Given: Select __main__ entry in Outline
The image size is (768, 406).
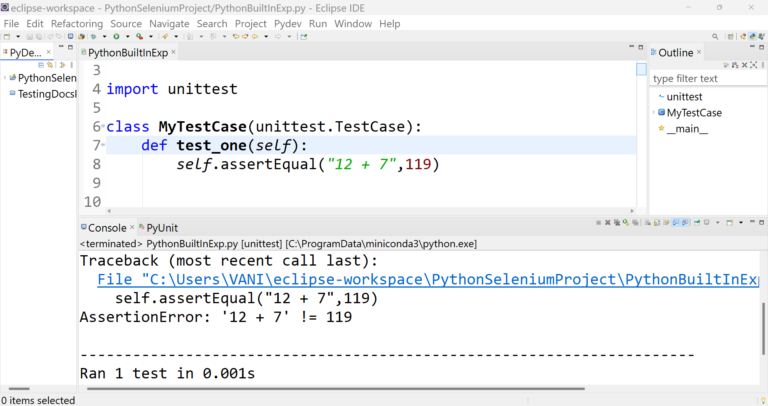Looking at the screenshot, I should 683,129.
